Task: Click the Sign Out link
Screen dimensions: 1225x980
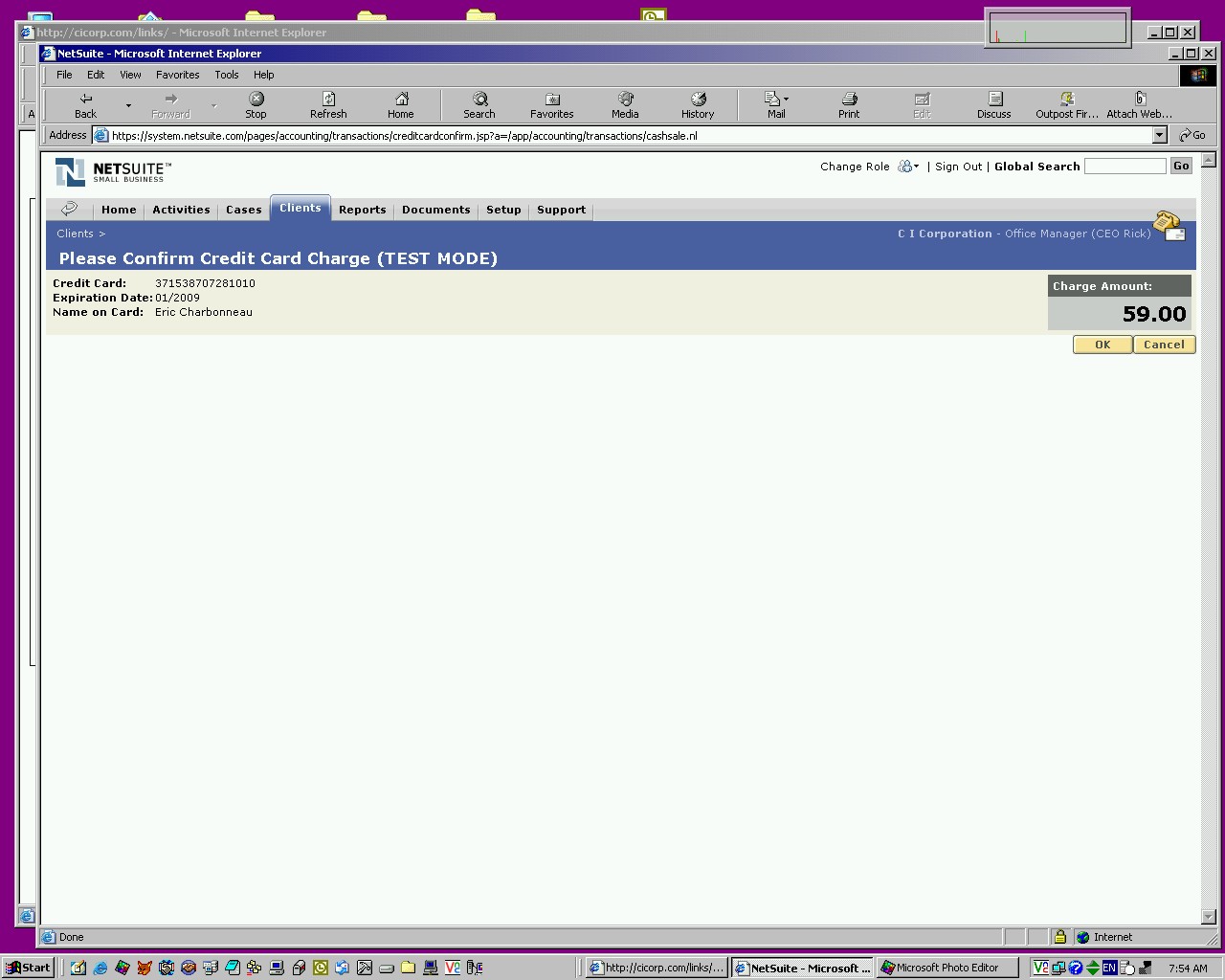Action: 958,167
